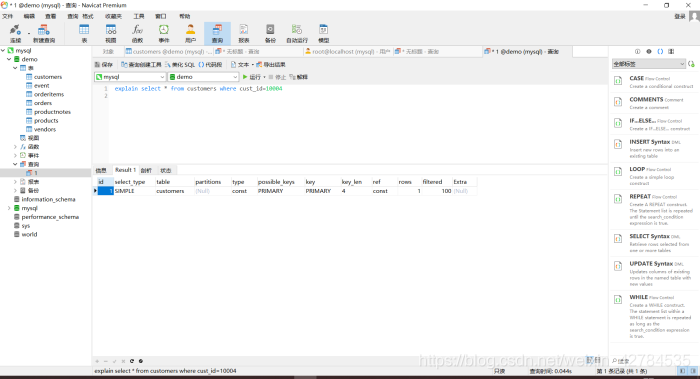Screen dimensions: 700x379
Task: Open the run dropdown arrow next to 运行
Action: coord(264,77)
